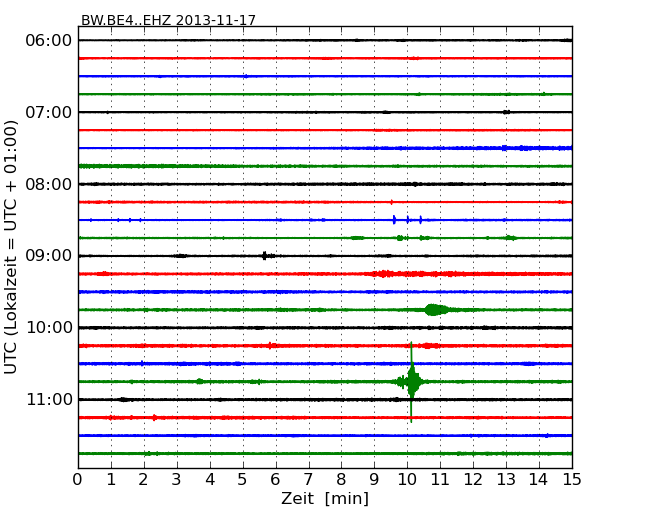The image size is (650, 520).
Task: Select the 10:00 tick label
Action: pyautogui.click(x=48, y=328)
